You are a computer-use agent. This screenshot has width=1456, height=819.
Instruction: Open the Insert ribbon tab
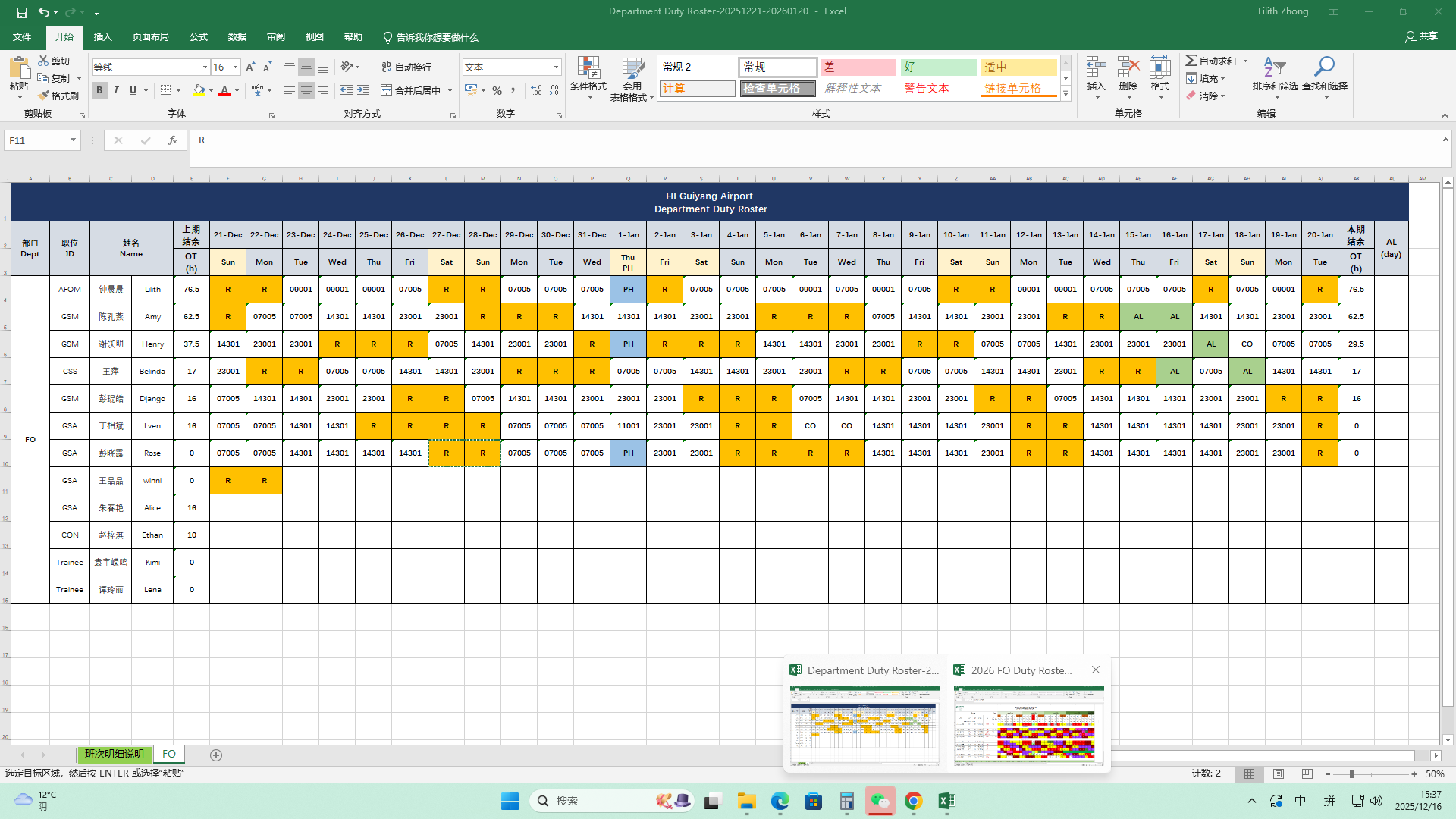(102, 37)
